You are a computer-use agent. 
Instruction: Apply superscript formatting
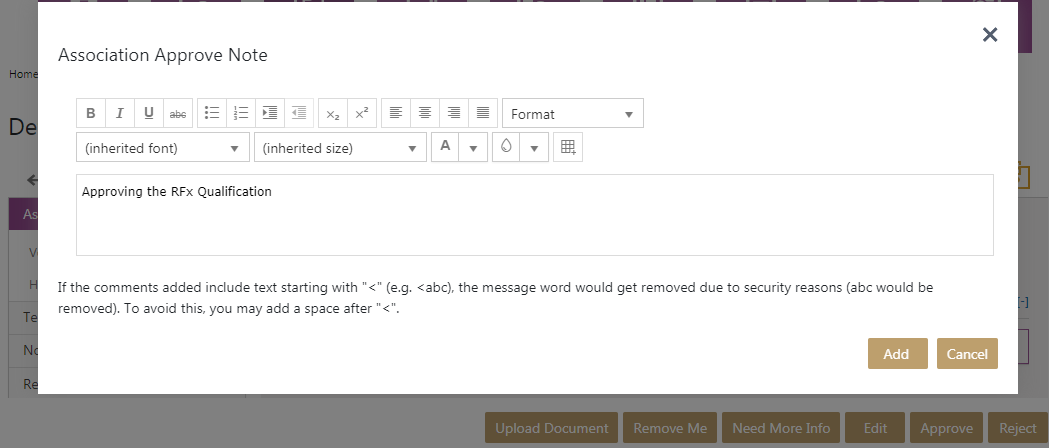[x=362, y=113]
